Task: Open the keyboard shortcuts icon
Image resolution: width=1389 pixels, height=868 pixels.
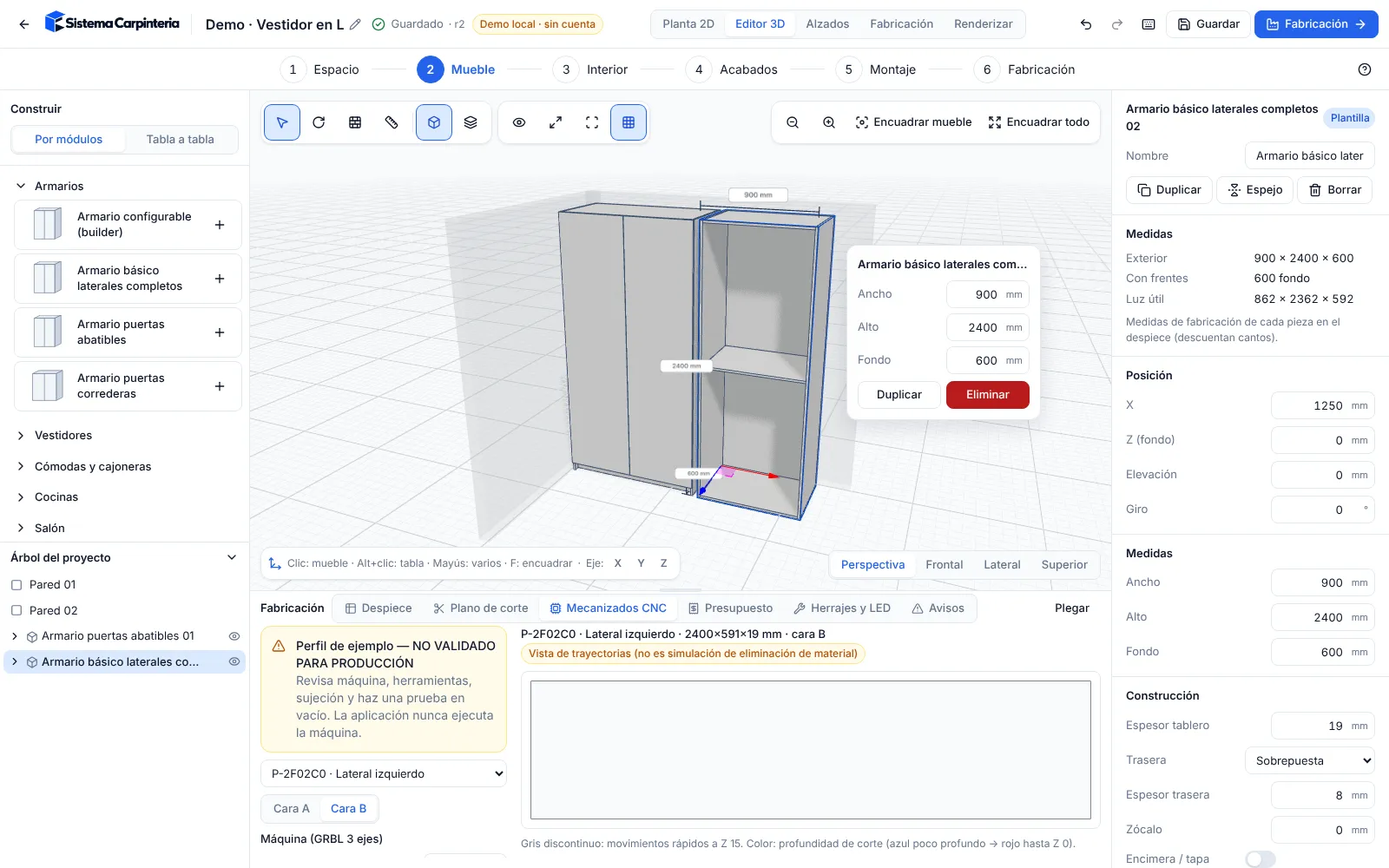Action: click(1149, 24)
